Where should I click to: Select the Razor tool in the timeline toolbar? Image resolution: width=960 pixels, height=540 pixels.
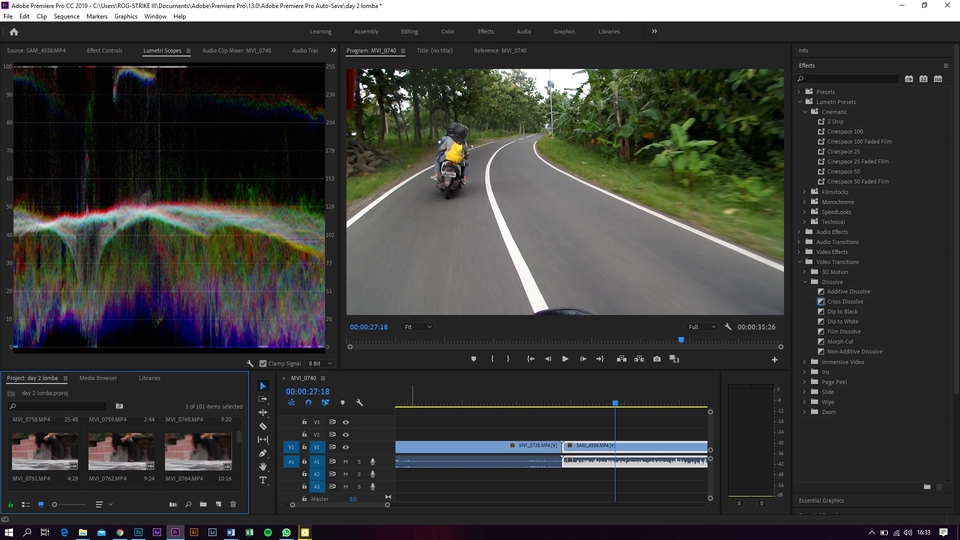(x=263, y=426)
